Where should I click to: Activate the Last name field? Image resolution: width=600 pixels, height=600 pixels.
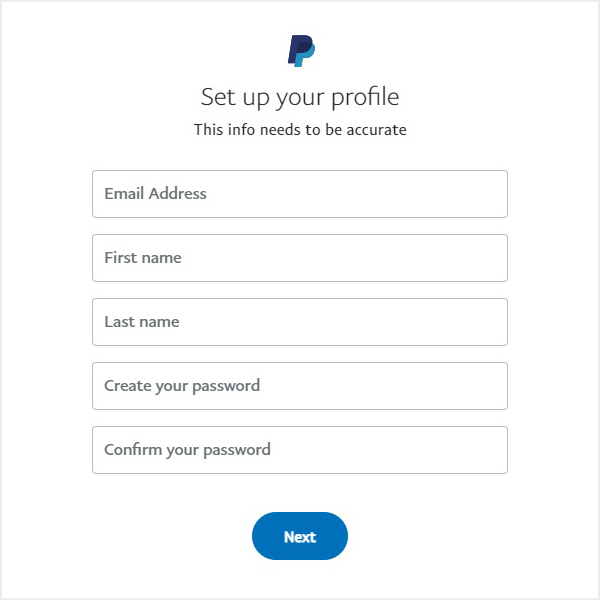300,322
